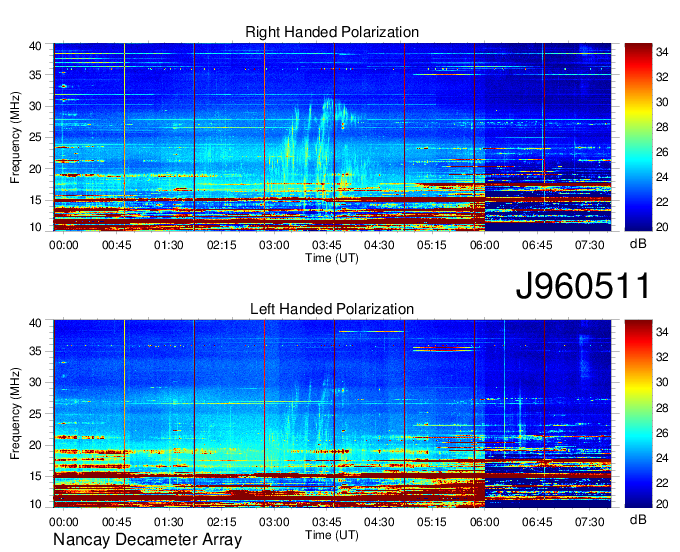Click 01:30 tick of Left Handed plot
The image size is (680, 552).
pyautogui.click(x=169, y=522)
